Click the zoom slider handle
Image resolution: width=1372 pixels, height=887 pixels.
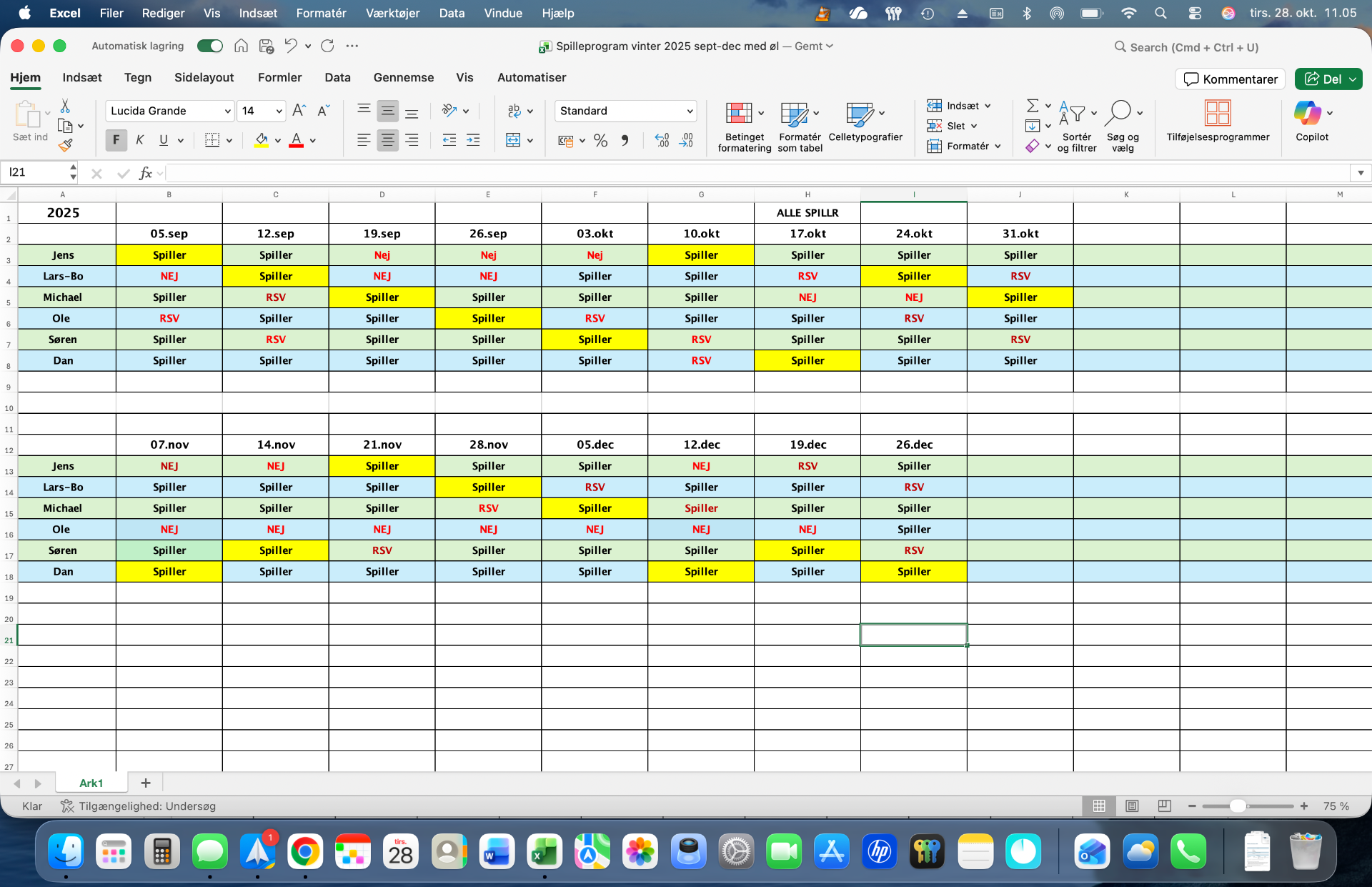click(x=1238, y=806)
